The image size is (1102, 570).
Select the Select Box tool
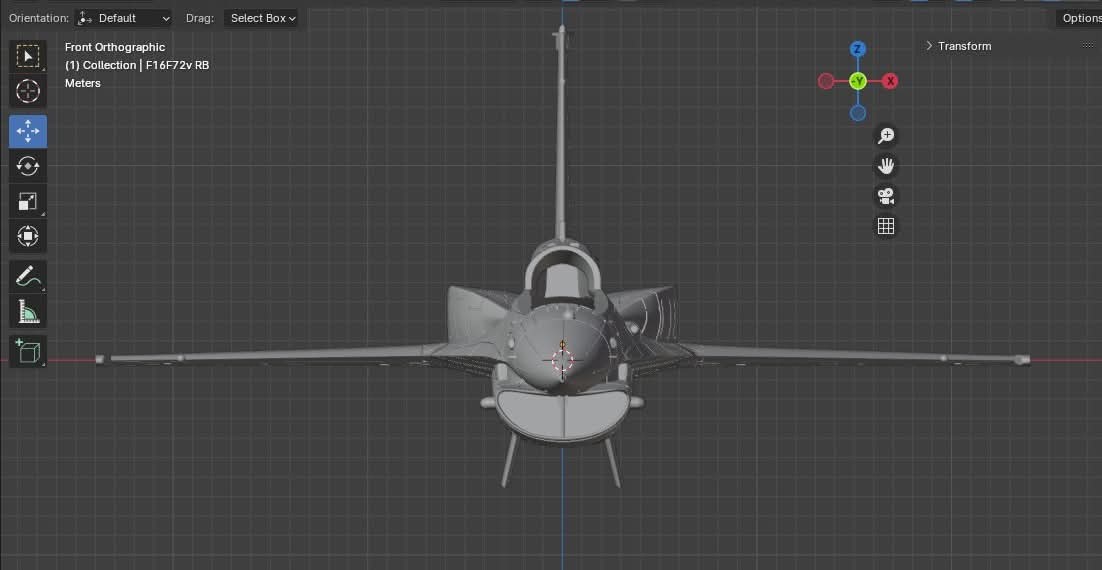[x=27, y=57]
